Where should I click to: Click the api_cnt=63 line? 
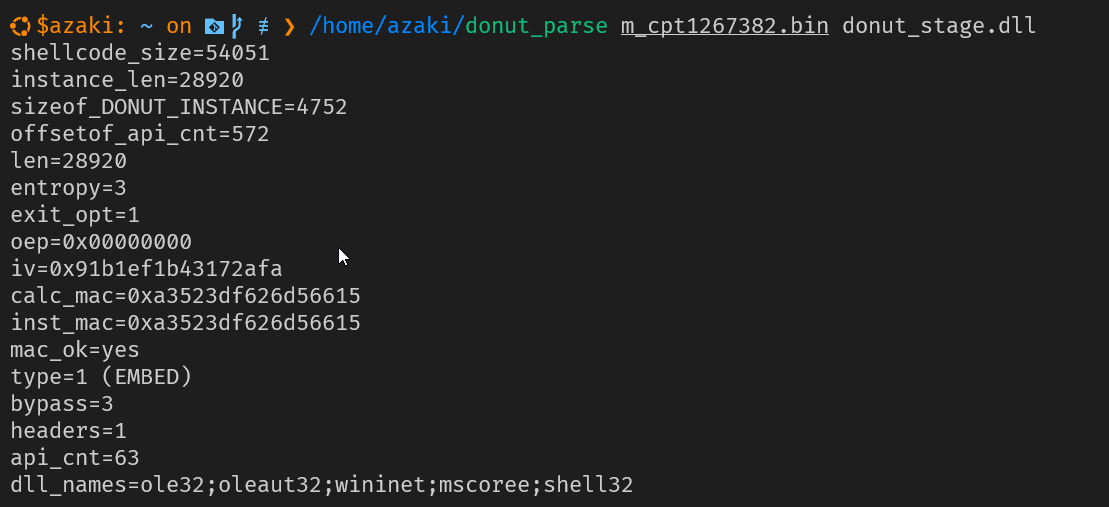[x=75, y=458]
